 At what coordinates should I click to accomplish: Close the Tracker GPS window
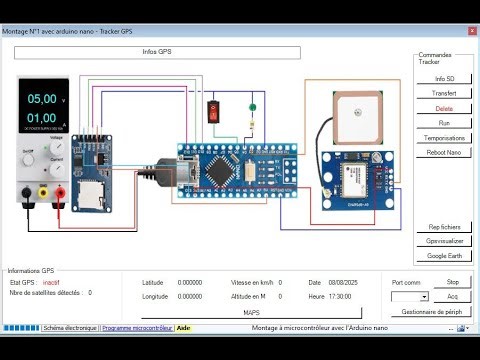coord(472,31)
